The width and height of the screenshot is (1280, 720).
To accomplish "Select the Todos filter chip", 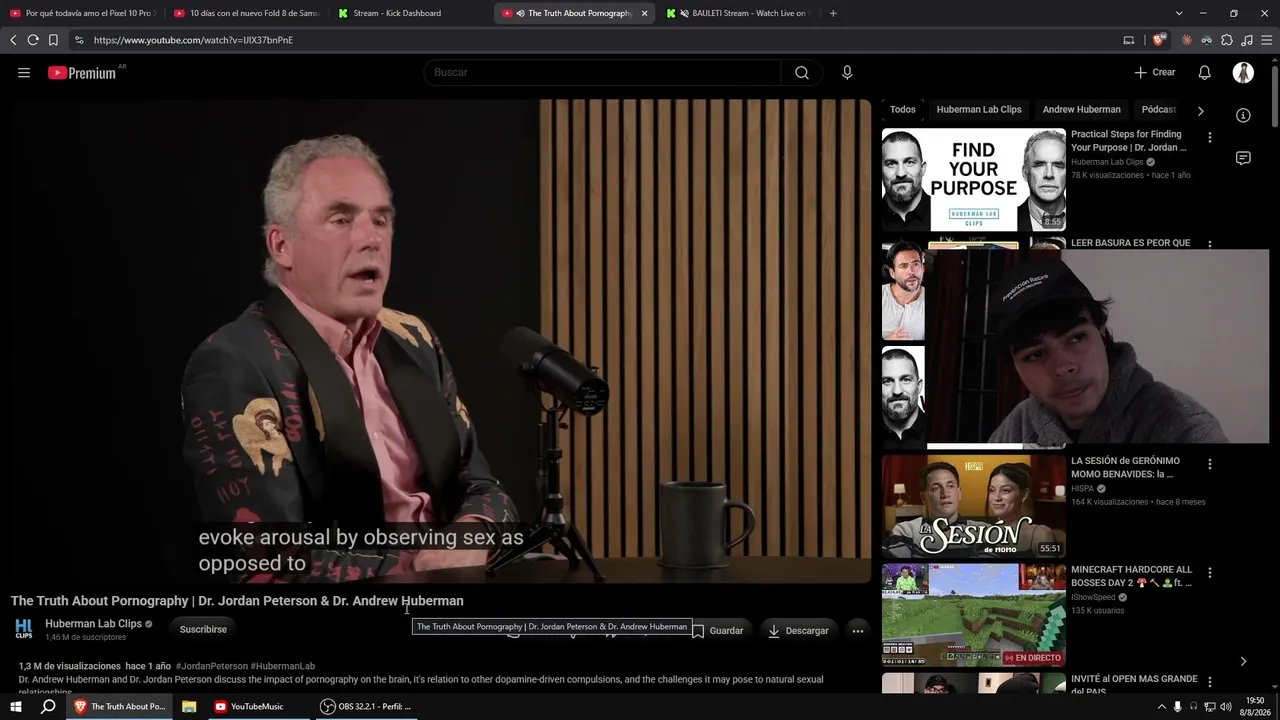I will 903,109.
